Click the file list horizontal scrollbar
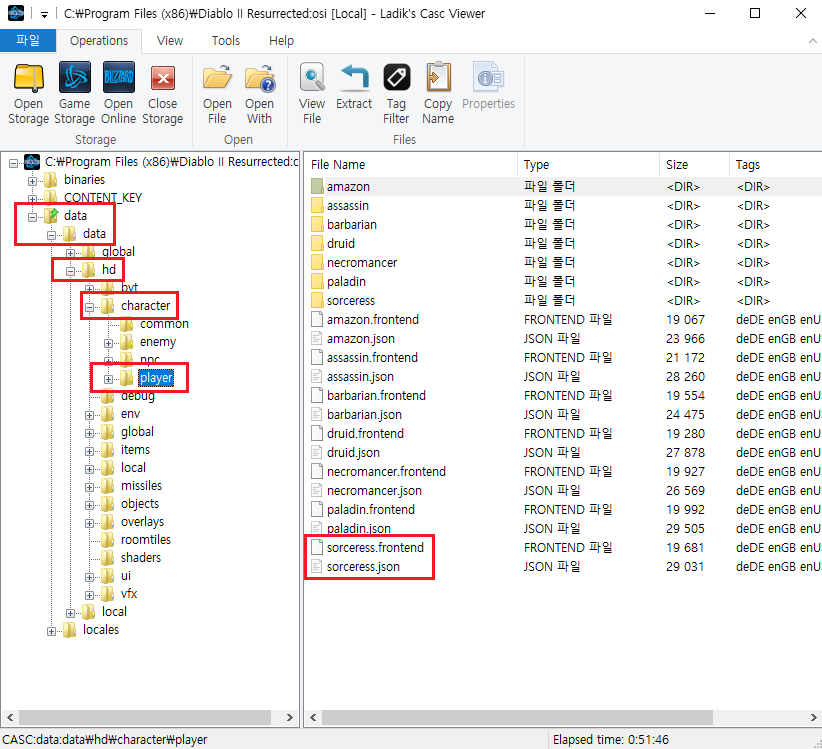 pyautogui.click(x=517, y=717)
